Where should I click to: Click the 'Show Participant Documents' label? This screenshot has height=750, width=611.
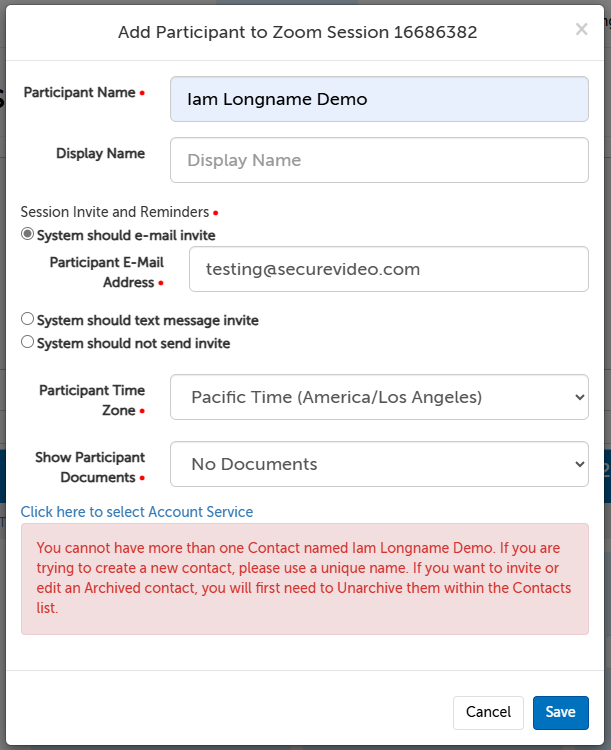tap(90, 467)
